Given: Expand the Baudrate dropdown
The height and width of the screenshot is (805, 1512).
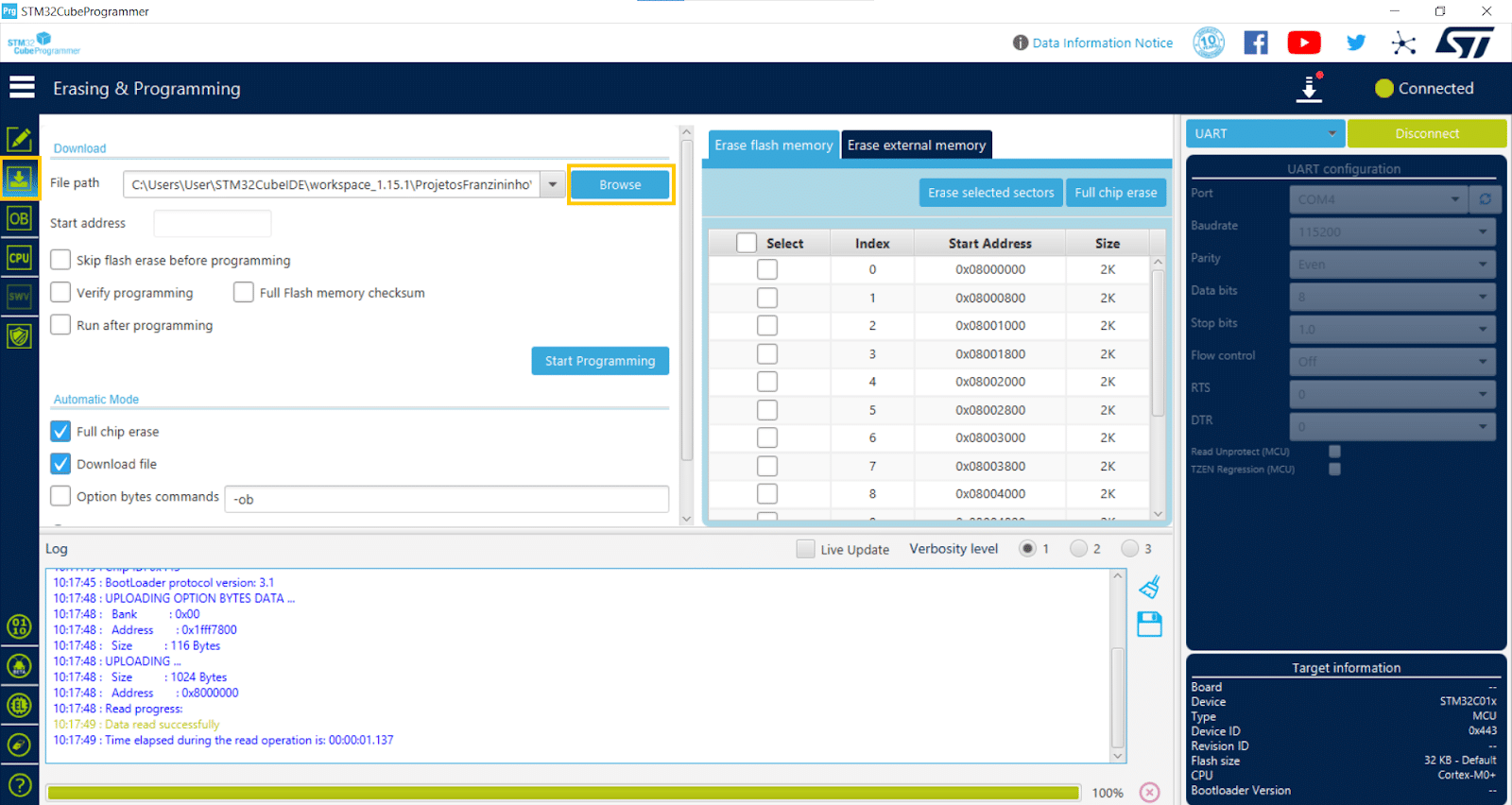Looking at the screenshot, I should coord(1392,232).
